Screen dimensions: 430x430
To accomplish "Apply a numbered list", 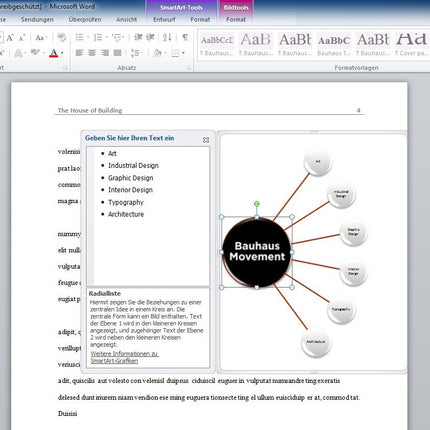I will [98, 37].
